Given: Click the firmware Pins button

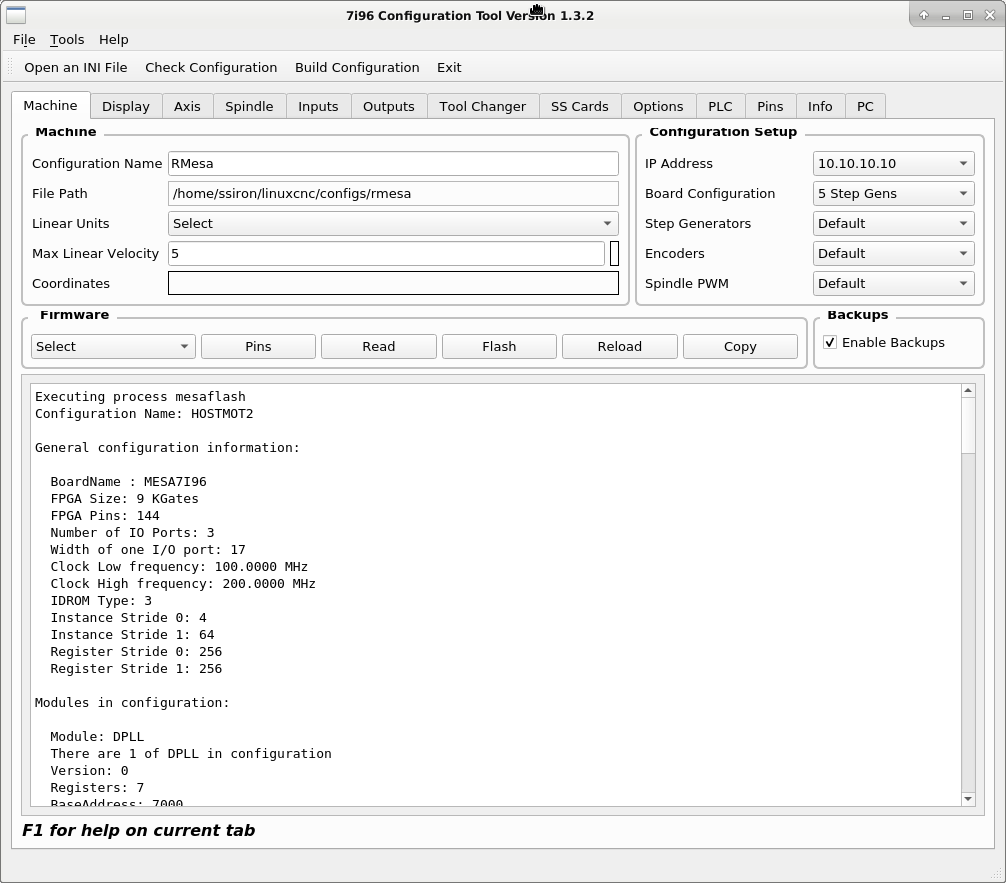Looking at the screenshot, I should (x=258, y=347).
